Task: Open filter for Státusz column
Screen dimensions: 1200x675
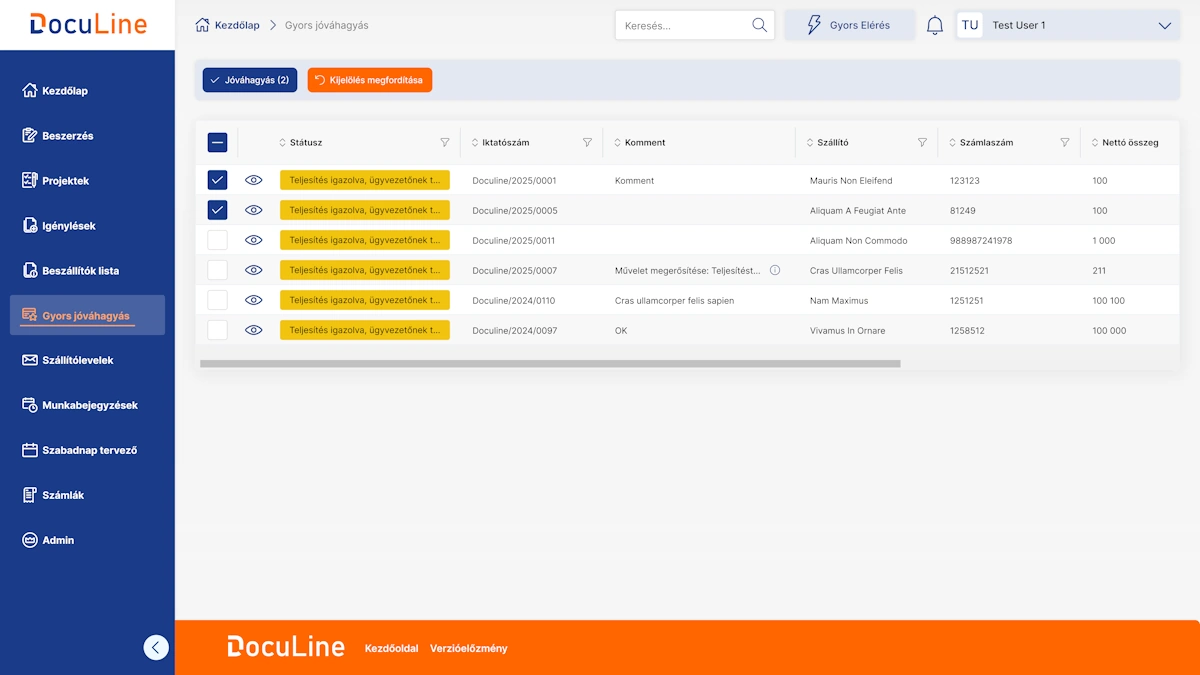Action: (x=445, y=143)
